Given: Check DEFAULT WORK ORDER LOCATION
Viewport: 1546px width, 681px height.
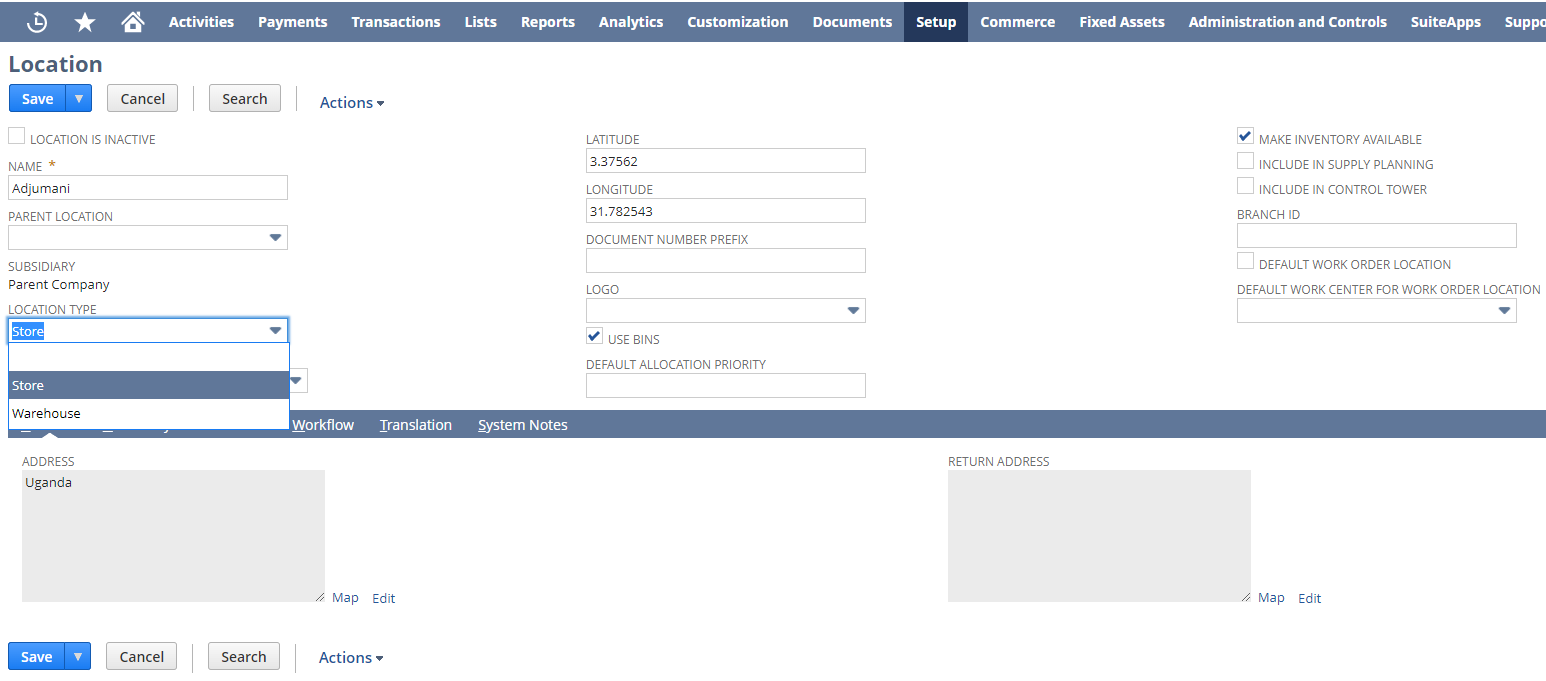Looking at the screenshot, I should pos(1245,261).
